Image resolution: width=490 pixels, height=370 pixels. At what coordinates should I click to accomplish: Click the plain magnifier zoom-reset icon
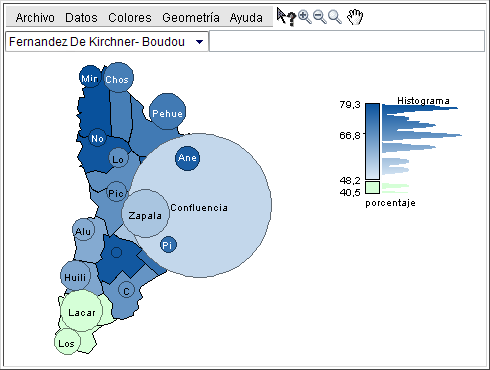click(335, 17)
